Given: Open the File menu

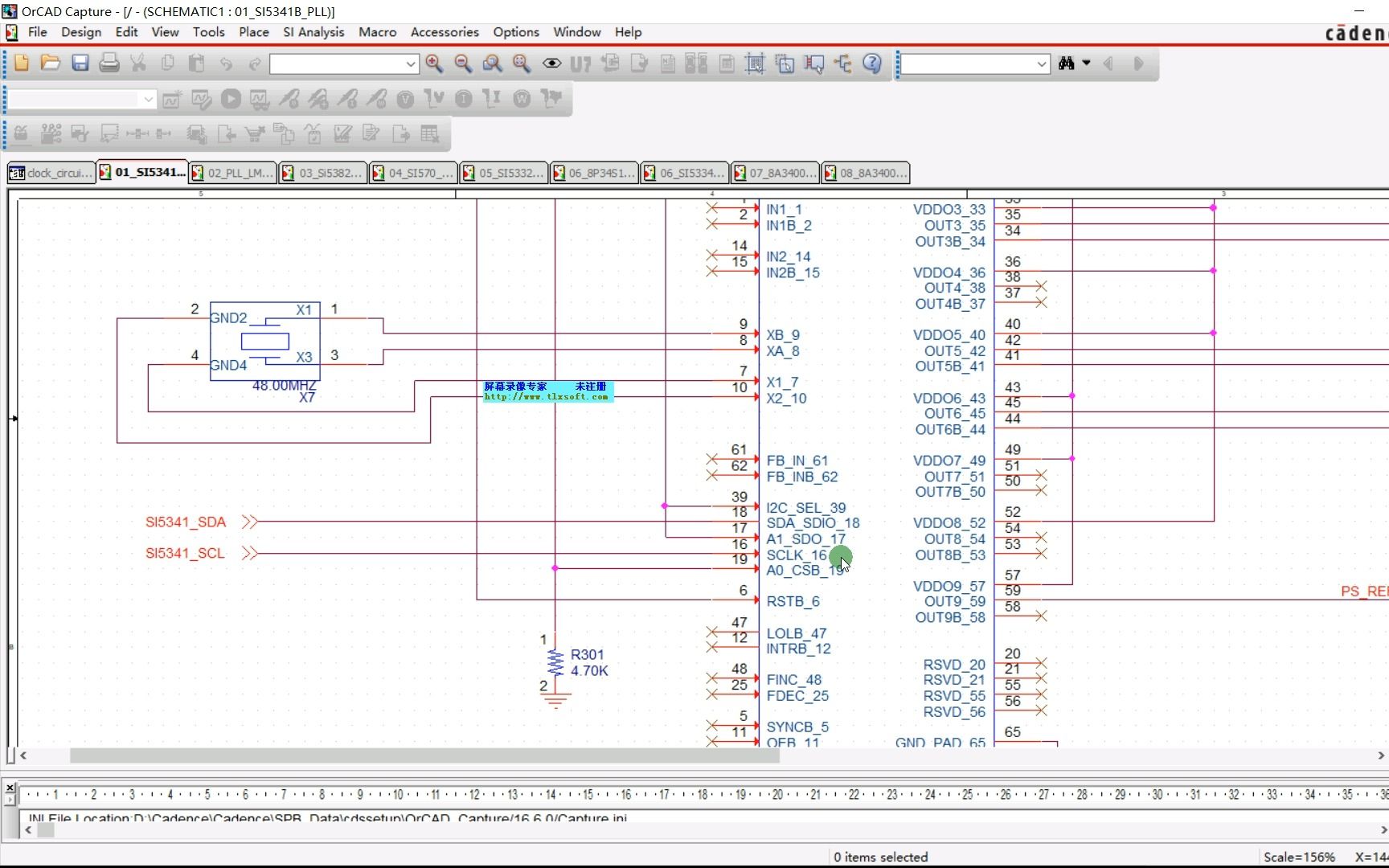Looking at the screenshot, I should coord(37,32).
